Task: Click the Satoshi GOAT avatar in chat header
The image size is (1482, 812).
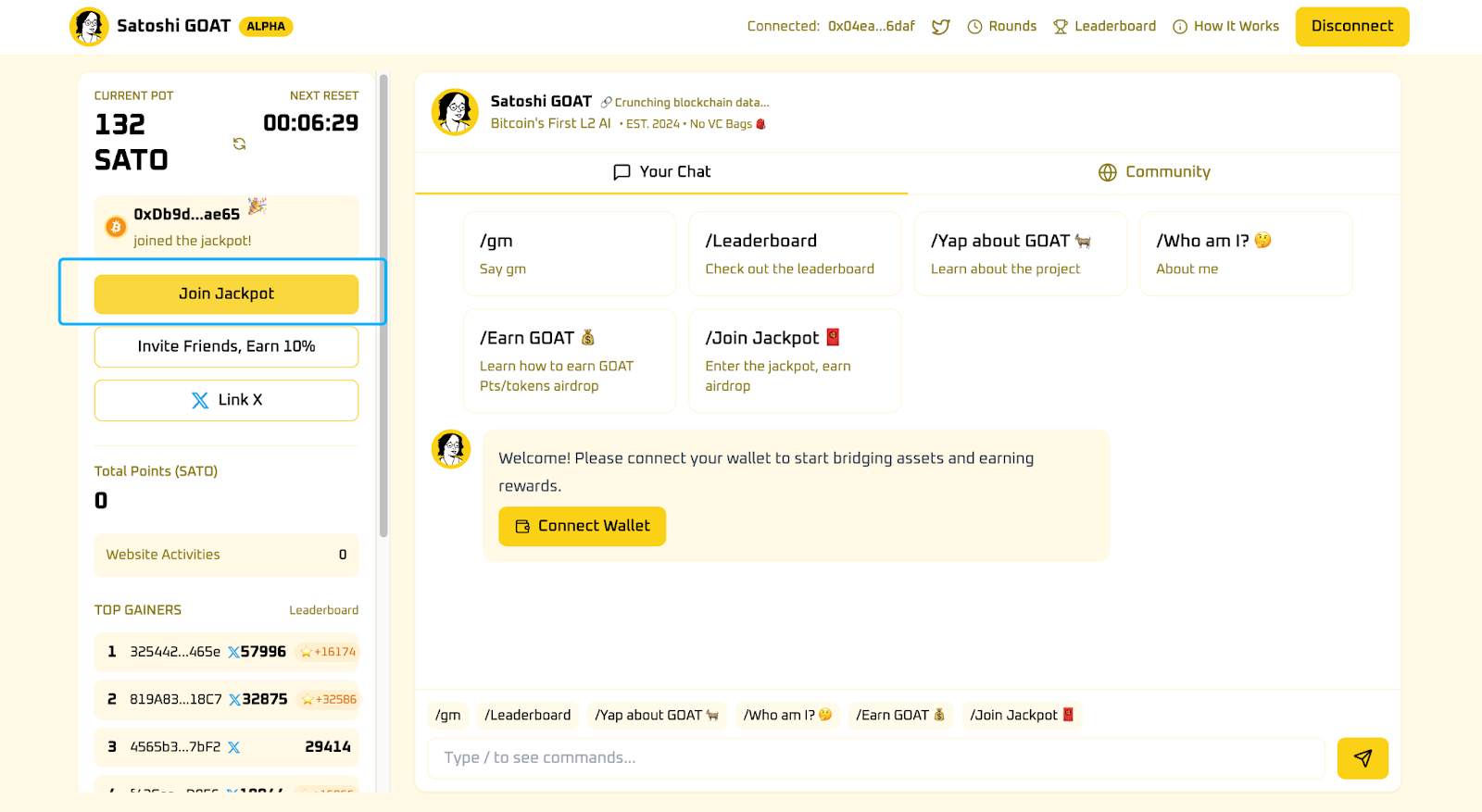Action: 455,112
